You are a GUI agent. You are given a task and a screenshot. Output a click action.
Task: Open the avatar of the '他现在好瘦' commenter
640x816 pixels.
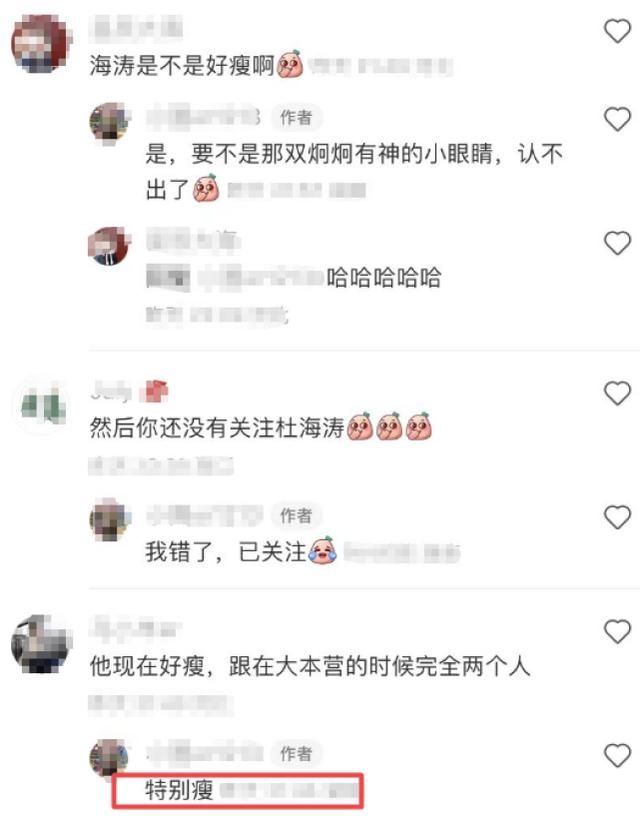(x=42, y=644)
